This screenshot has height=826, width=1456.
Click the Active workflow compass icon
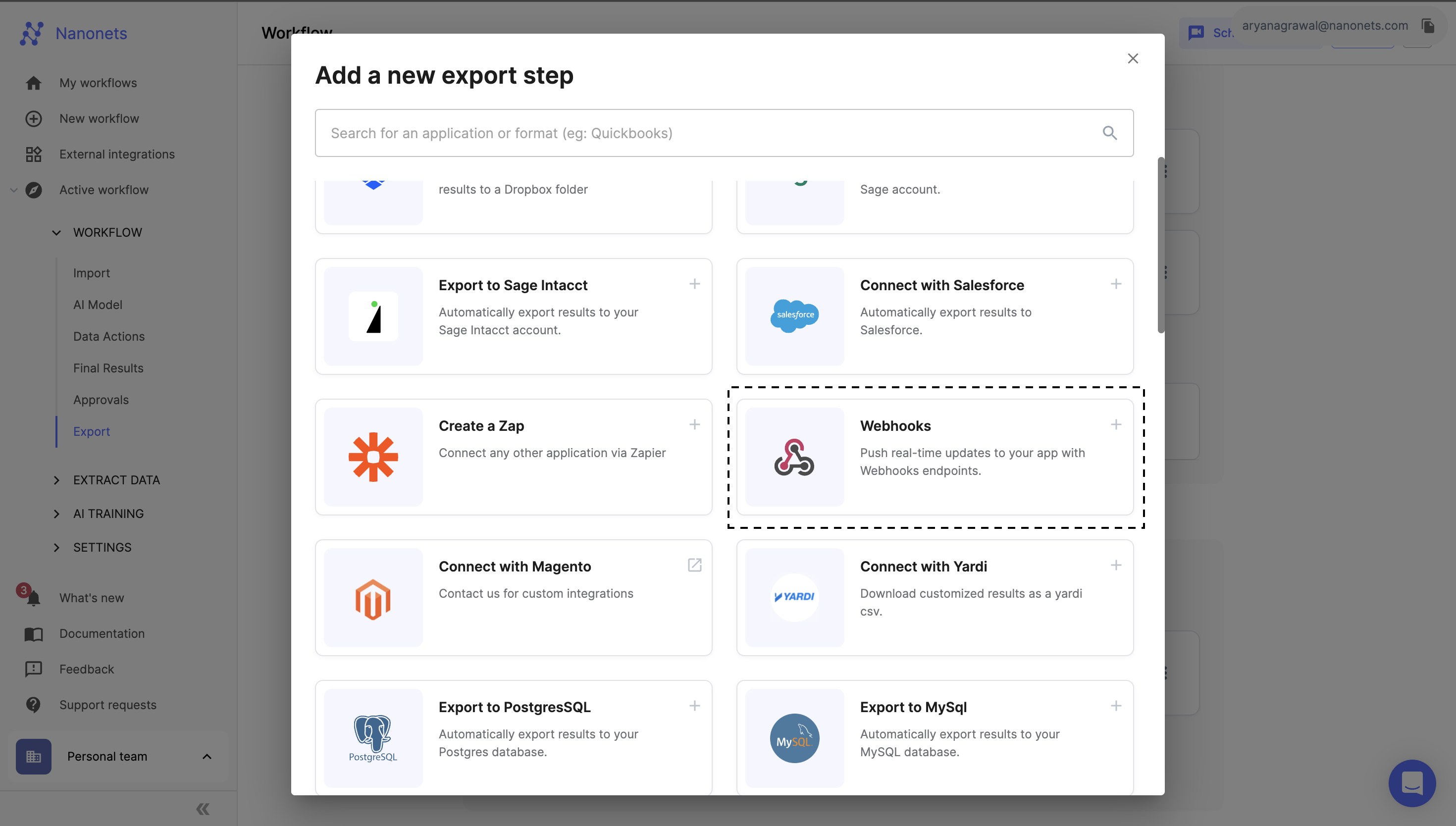(34, 190)
